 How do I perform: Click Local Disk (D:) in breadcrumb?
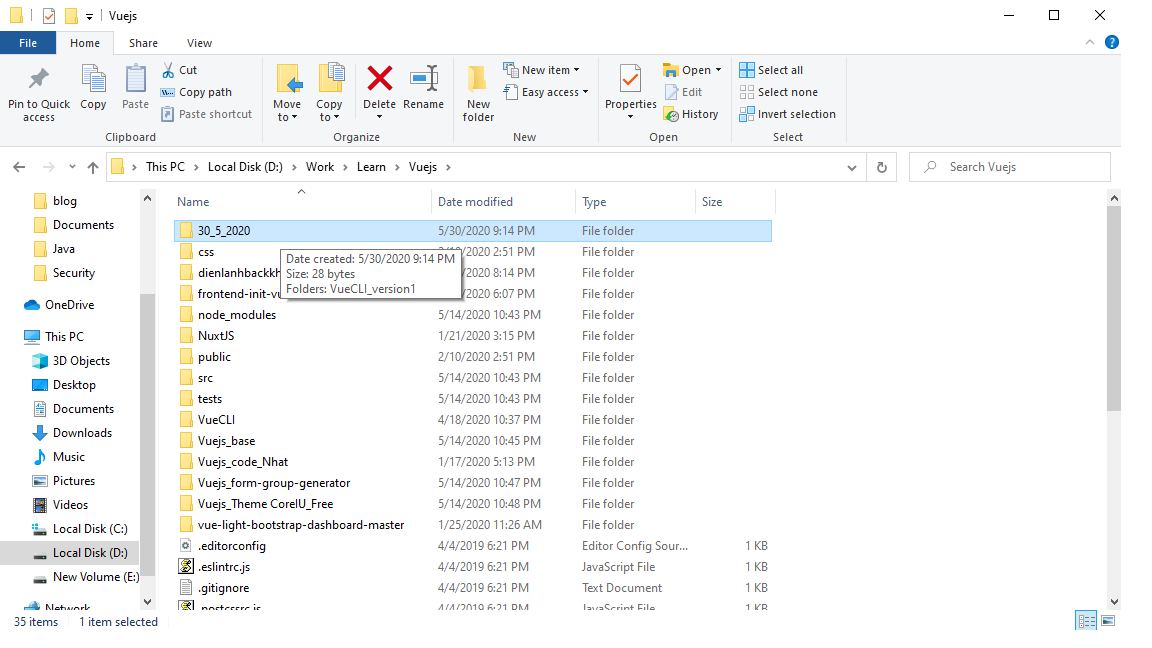(245, 167)
